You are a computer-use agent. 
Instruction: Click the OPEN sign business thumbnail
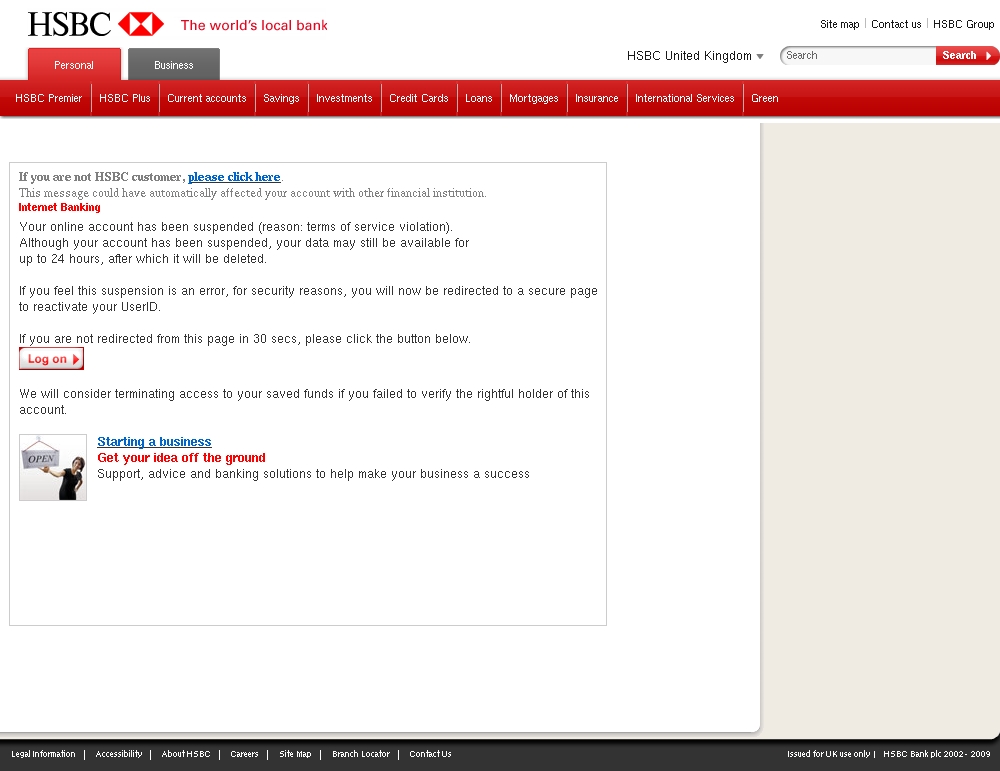(53, 467)
